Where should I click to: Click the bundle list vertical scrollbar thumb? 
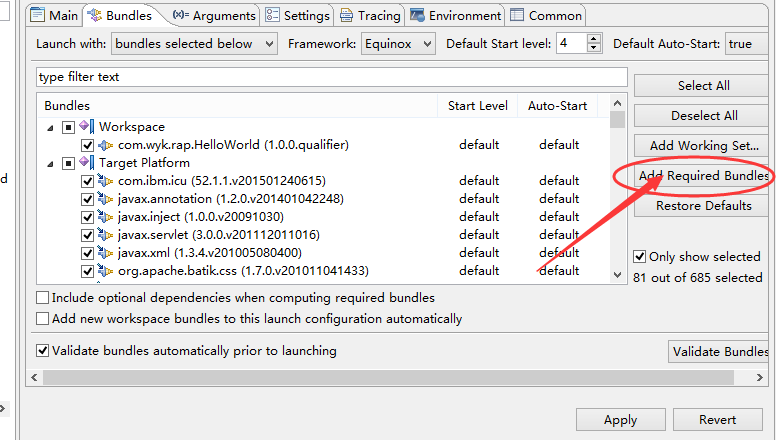(x=617, y=120)
